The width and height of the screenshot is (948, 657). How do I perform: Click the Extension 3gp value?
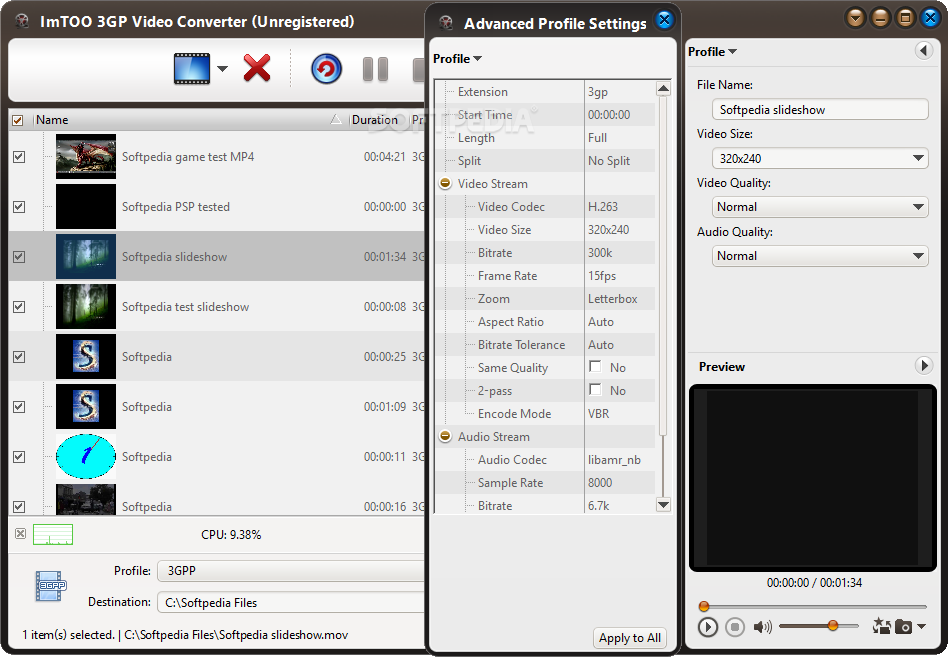597,92
